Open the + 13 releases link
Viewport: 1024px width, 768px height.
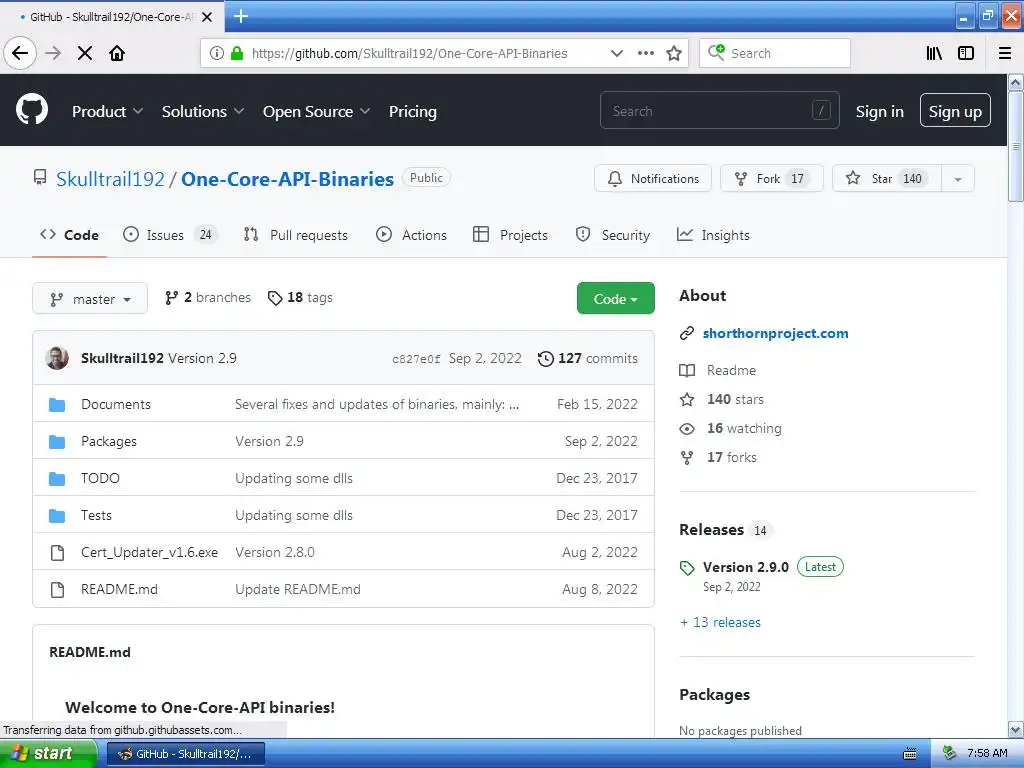coord(720,622)
